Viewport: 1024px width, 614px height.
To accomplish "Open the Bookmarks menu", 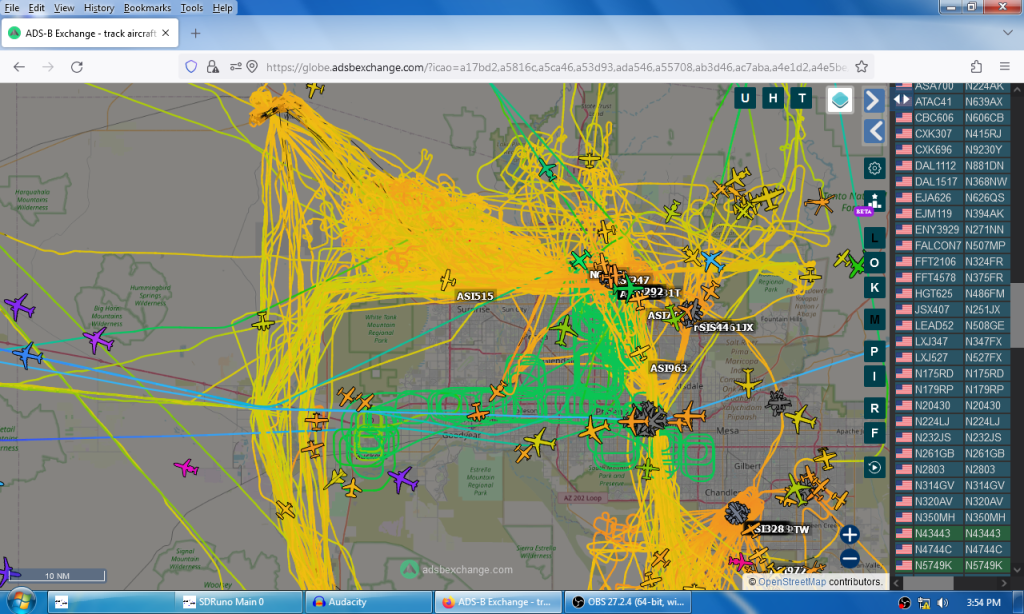I will tap(148, 8).
